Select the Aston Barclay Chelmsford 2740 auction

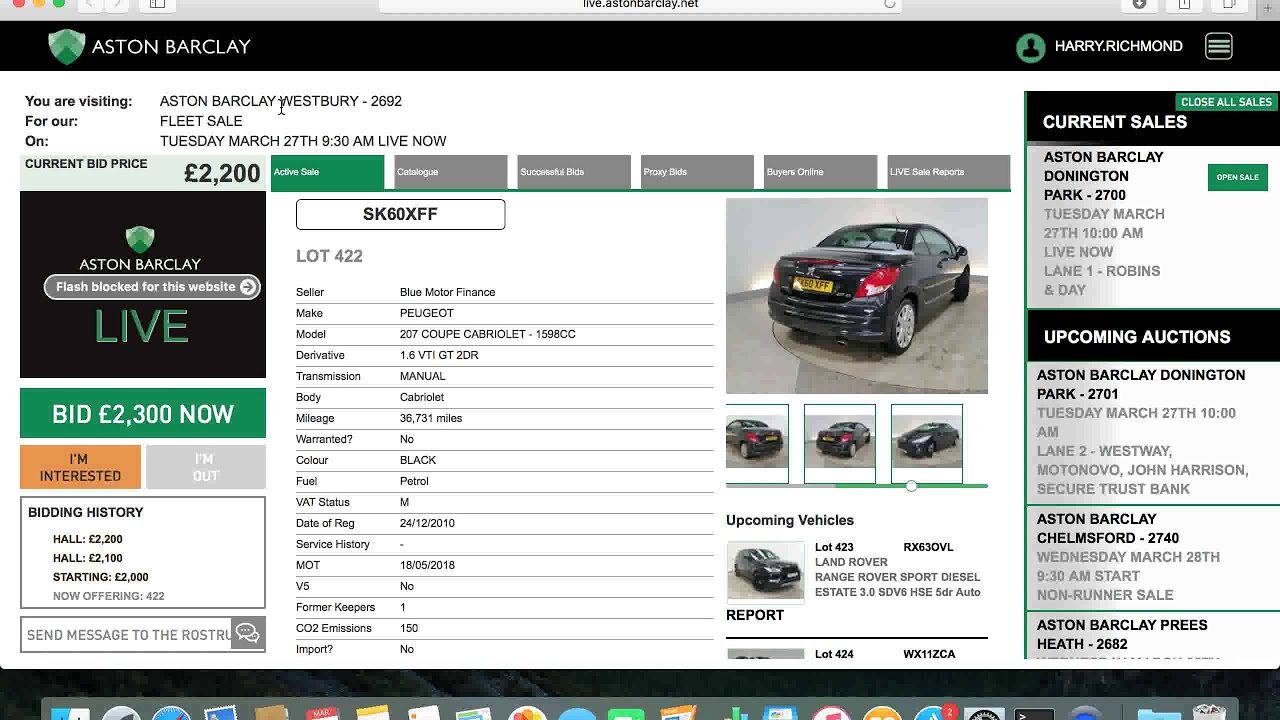[1152, 557]
